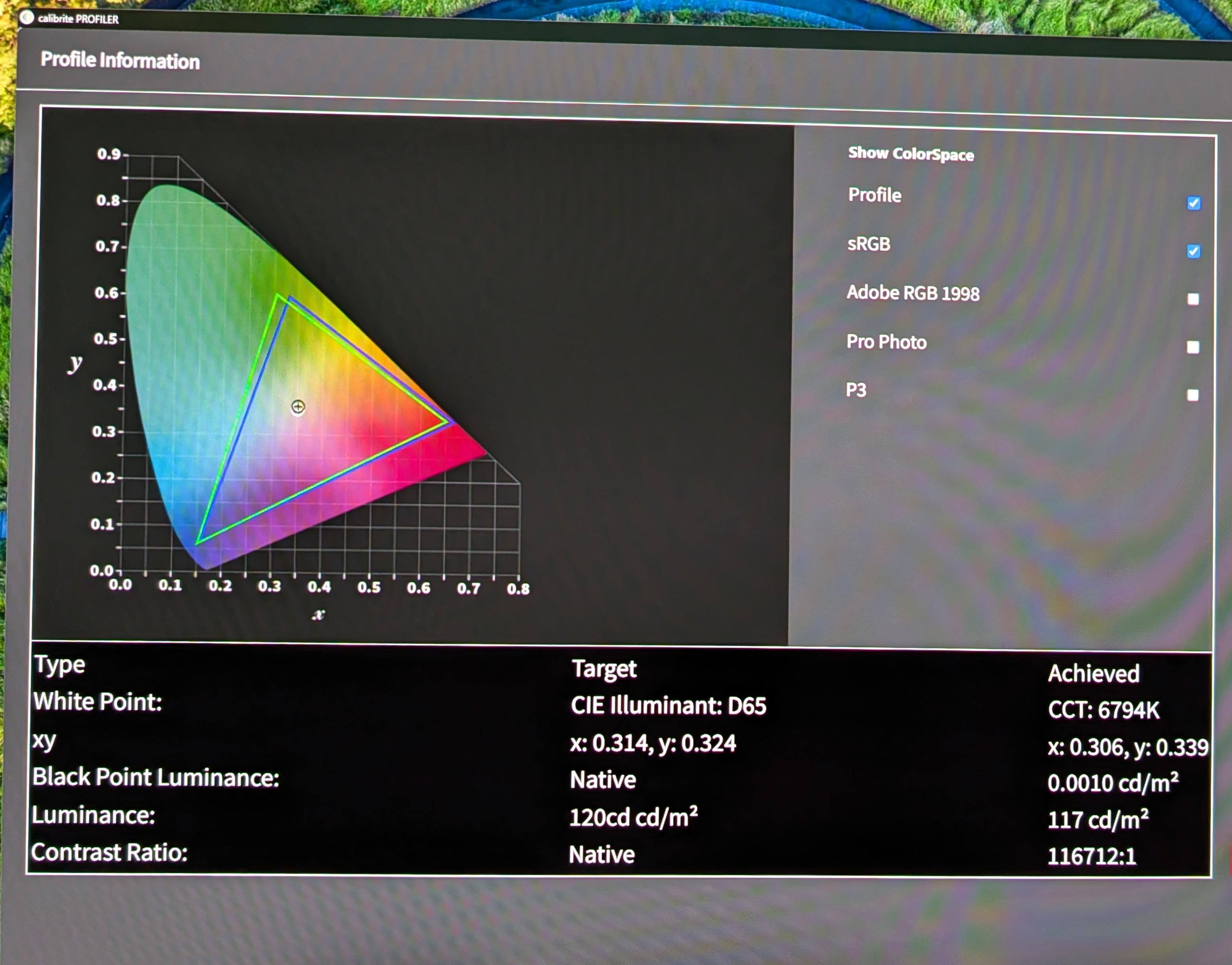Click the Show ColorSpace heading

(x=910, y=154)
